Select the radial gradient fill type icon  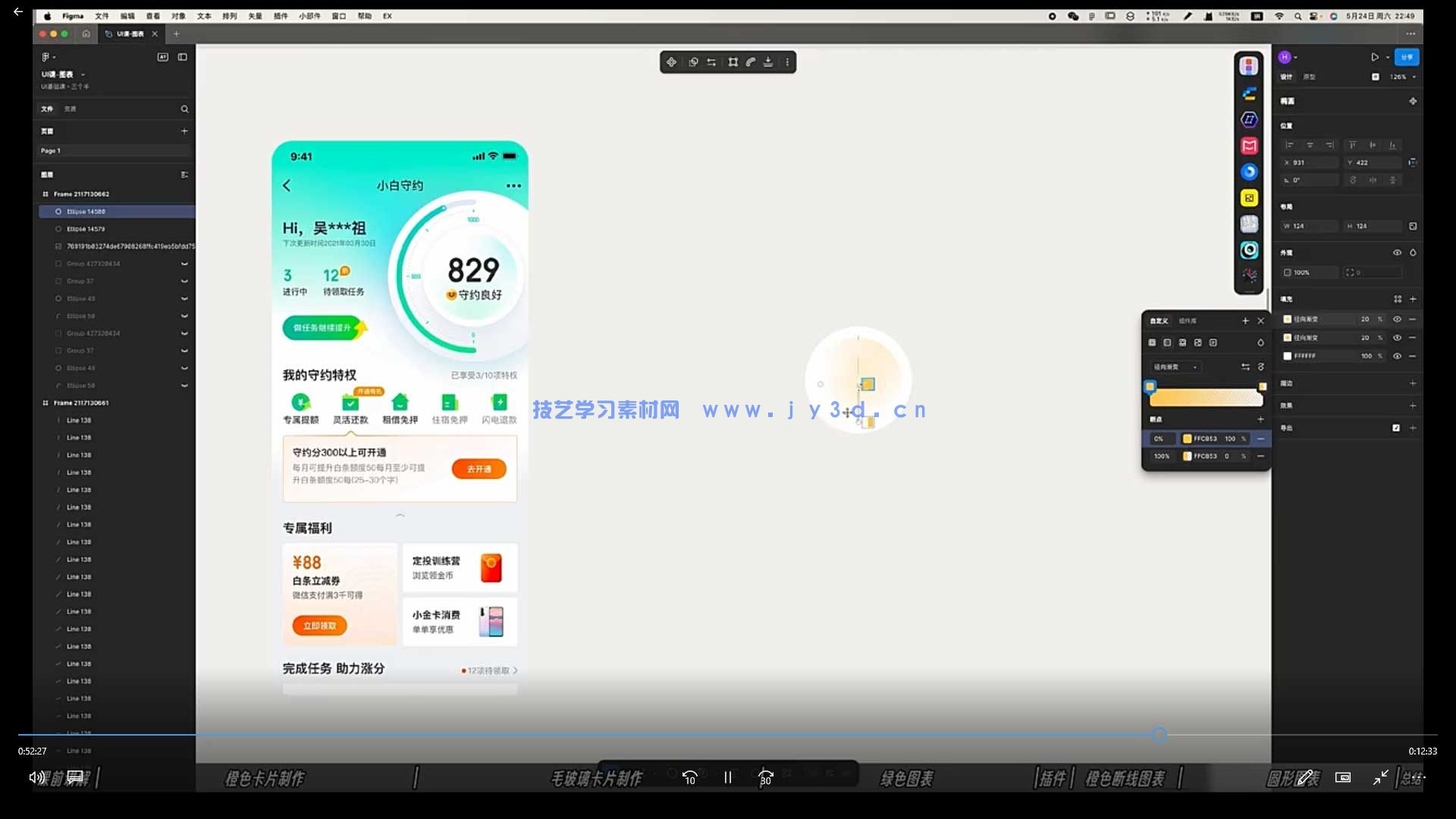[1183, 343]
